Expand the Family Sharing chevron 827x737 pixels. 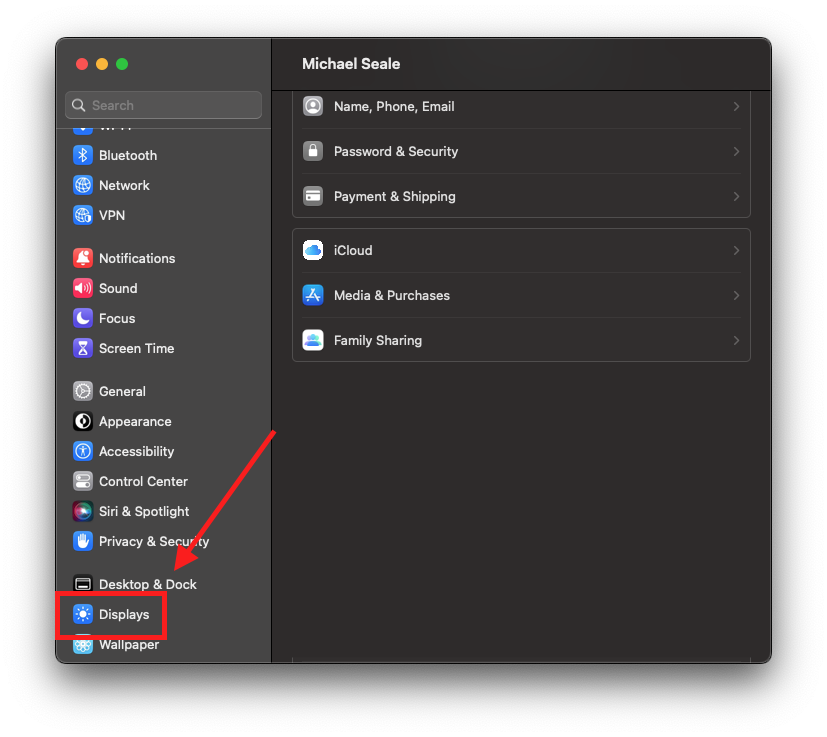[736, 340]
